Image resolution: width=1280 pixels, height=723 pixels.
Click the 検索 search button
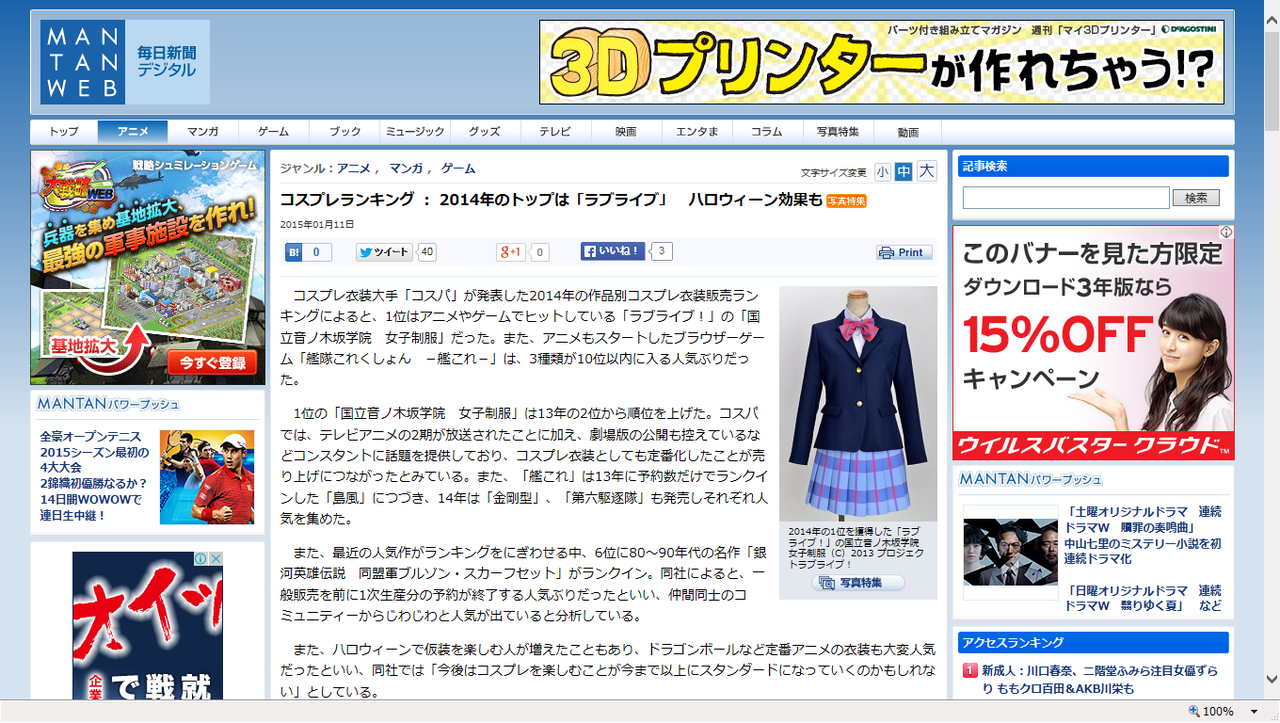[x=1196, y=198]
